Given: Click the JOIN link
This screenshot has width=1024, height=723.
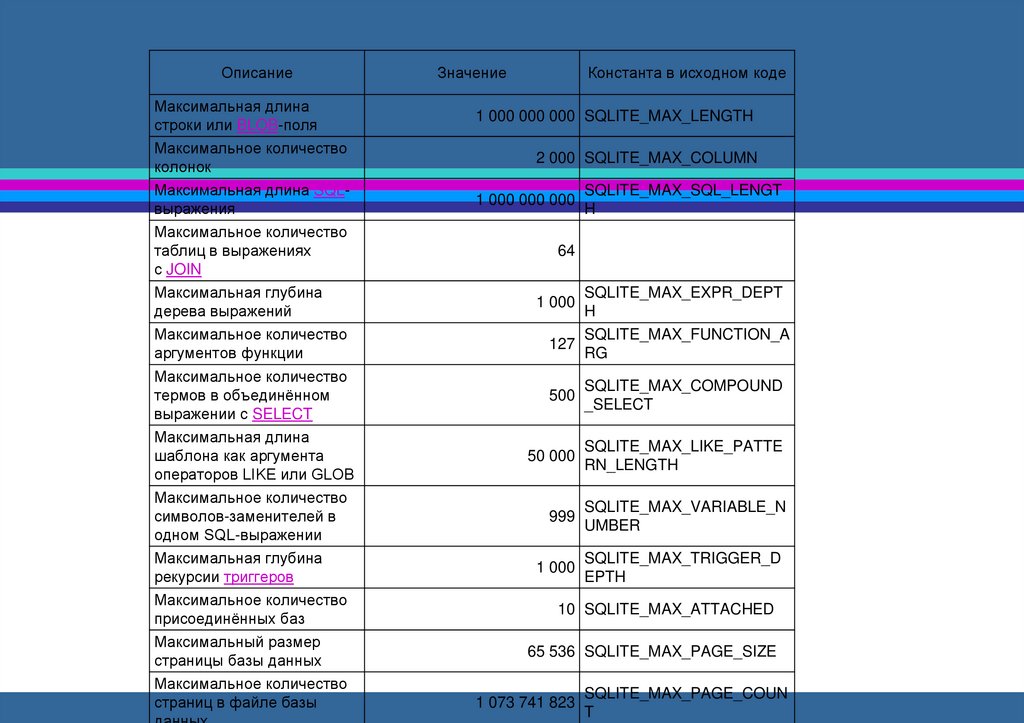Looking at the screenshot, I should (183, 269).
